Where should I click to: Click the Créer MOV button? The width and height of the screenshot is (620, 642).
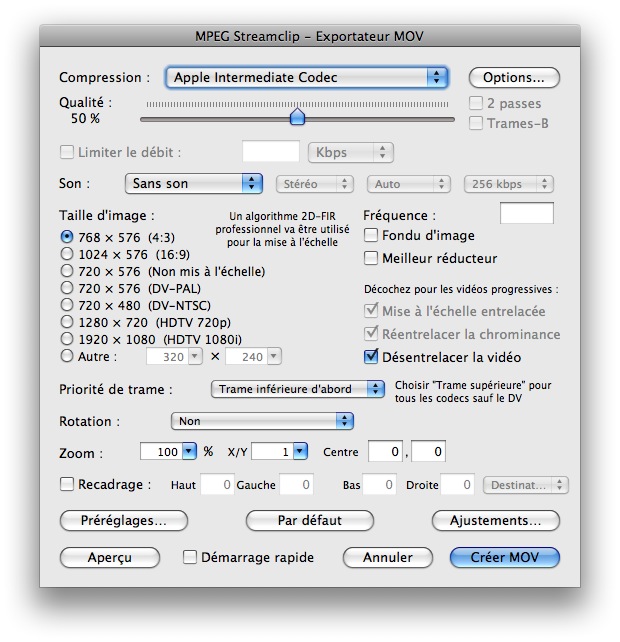click(505, 557)
